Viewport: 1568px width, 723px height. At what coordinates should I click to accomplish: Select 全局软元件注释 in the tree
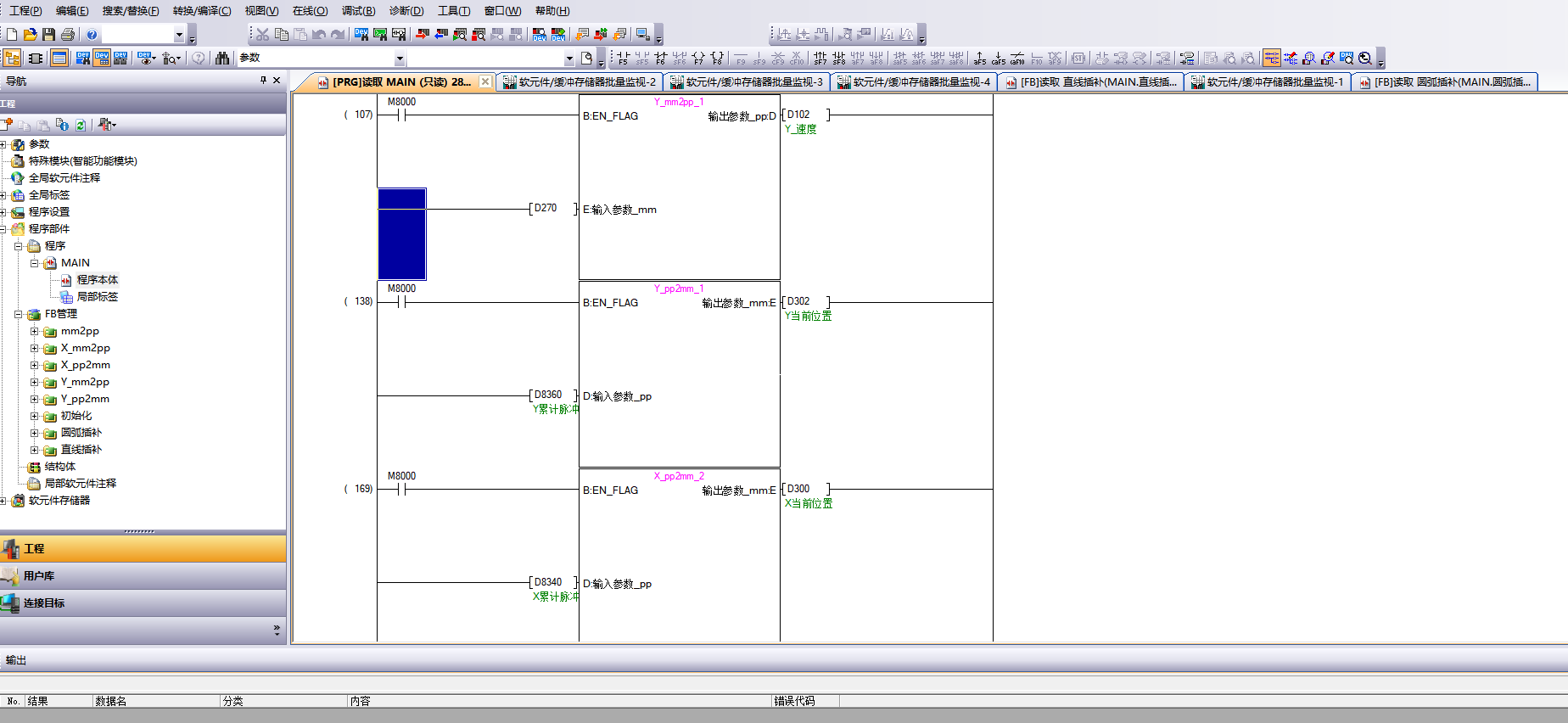pos(64,178)
